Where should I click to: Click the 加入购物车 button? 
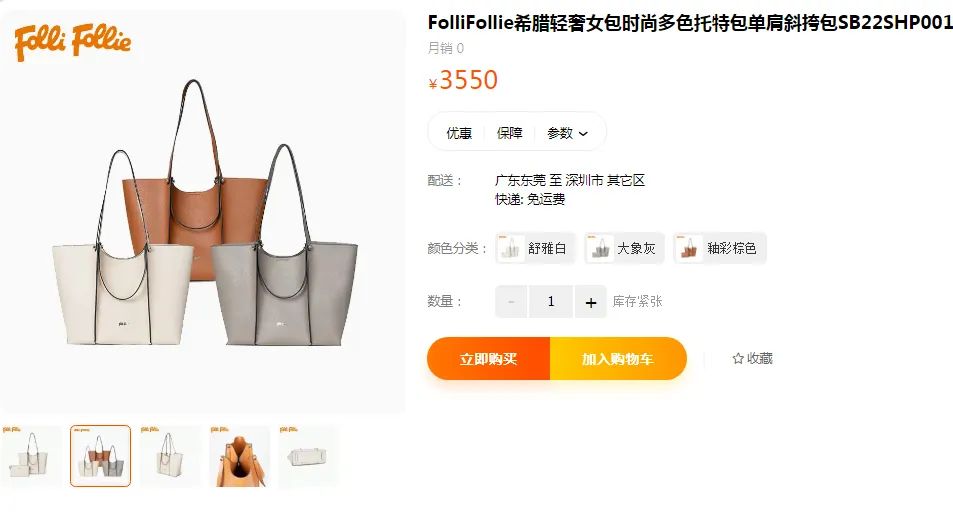tap(618, 358)
